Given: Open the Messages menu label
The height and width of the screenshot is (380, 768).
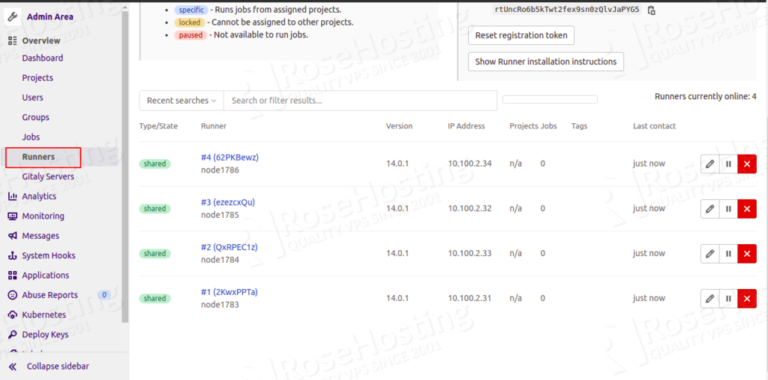Looking at the screenshot, I should [41, 236].
